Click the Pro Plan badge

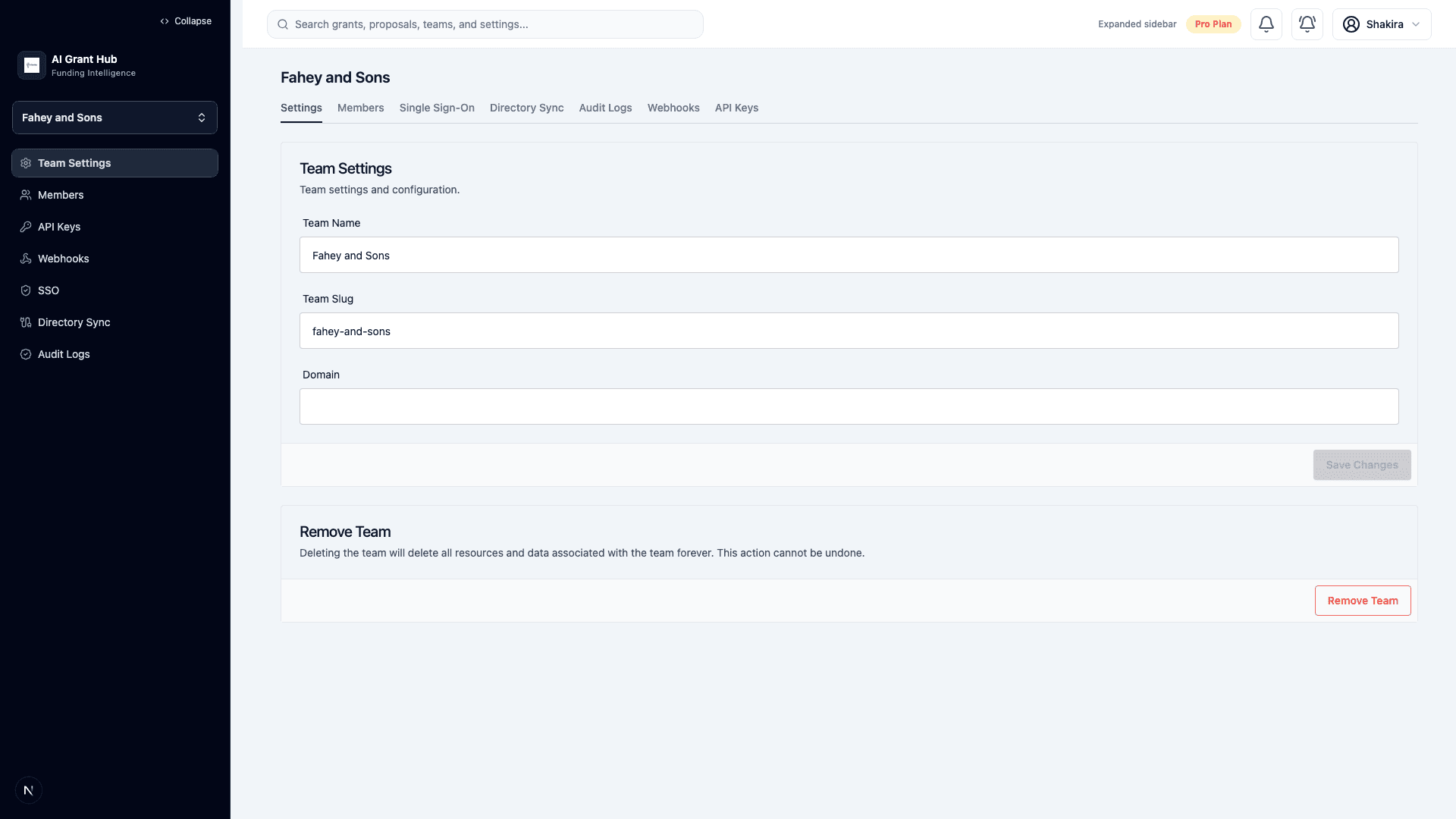pyautogui.click(x=1213, y=24)
